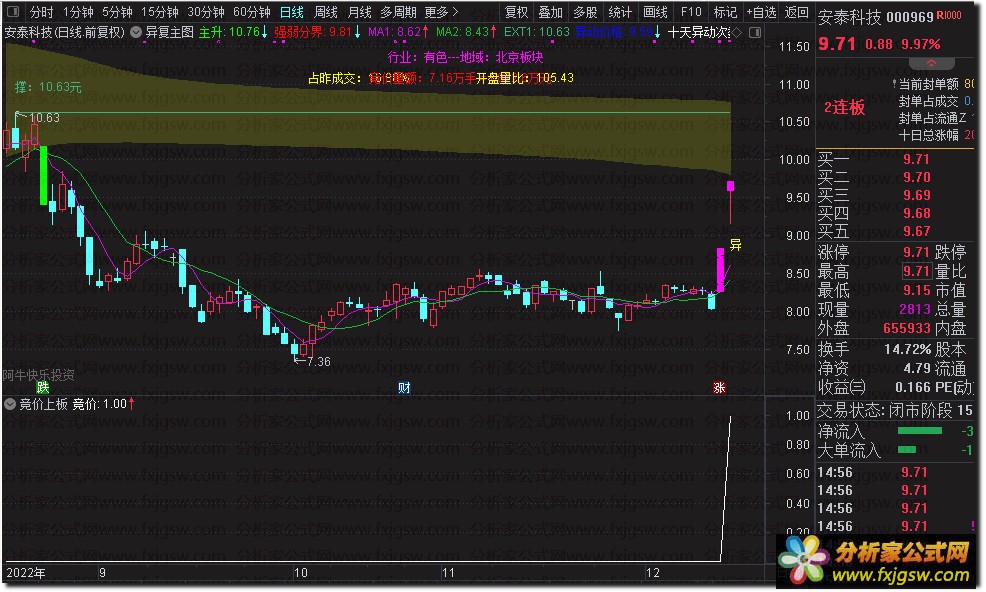This screenshot has width=986, height=592.
Task: Click the diamond icon in indicator bar
Action: (x=737, y=31)
